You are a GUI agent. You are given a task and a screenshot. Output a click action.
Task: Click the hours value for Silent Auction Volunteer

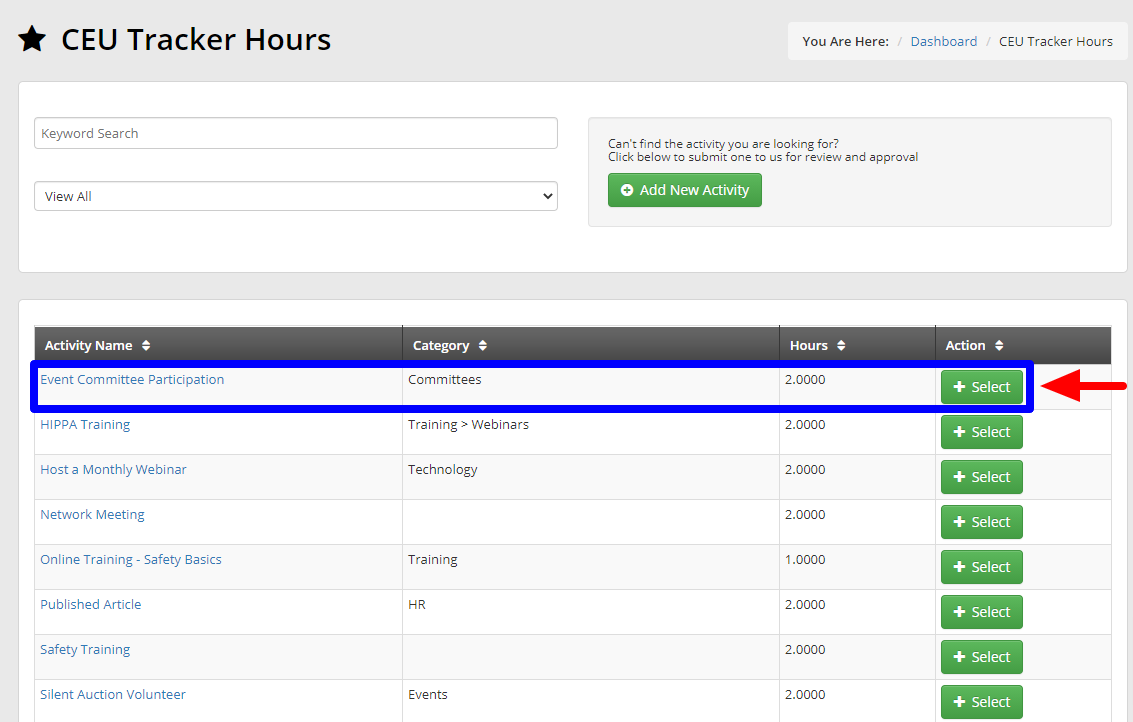805,695
